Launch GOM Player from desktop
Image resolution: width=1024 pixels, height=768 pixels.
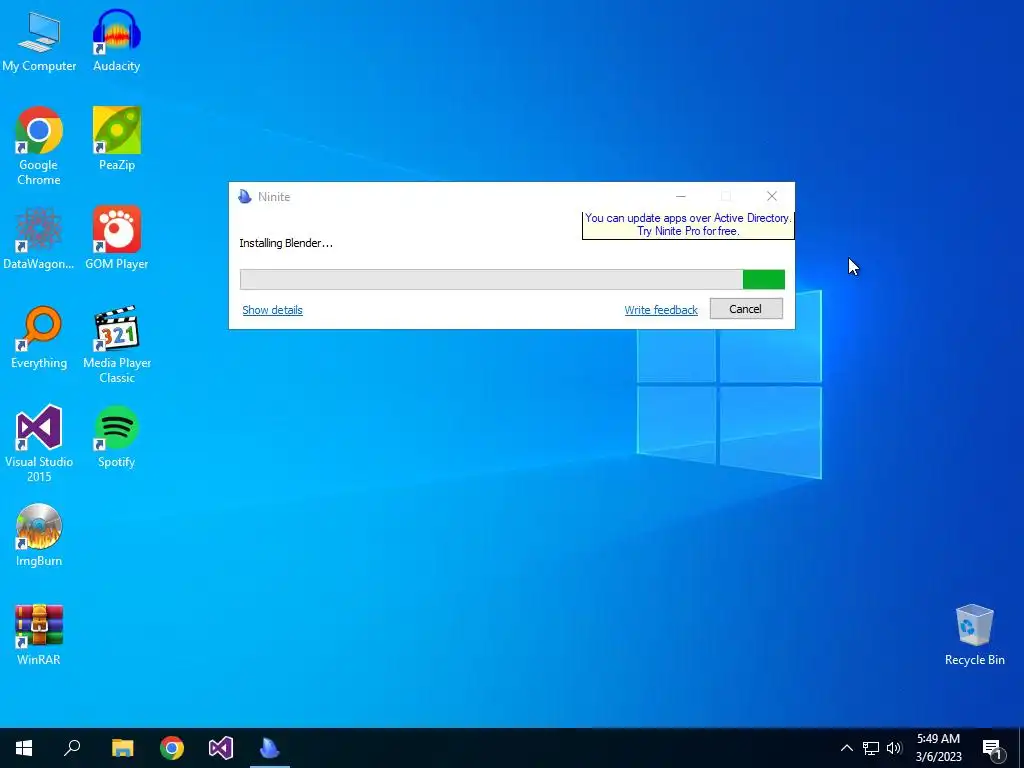click(117, 238)
